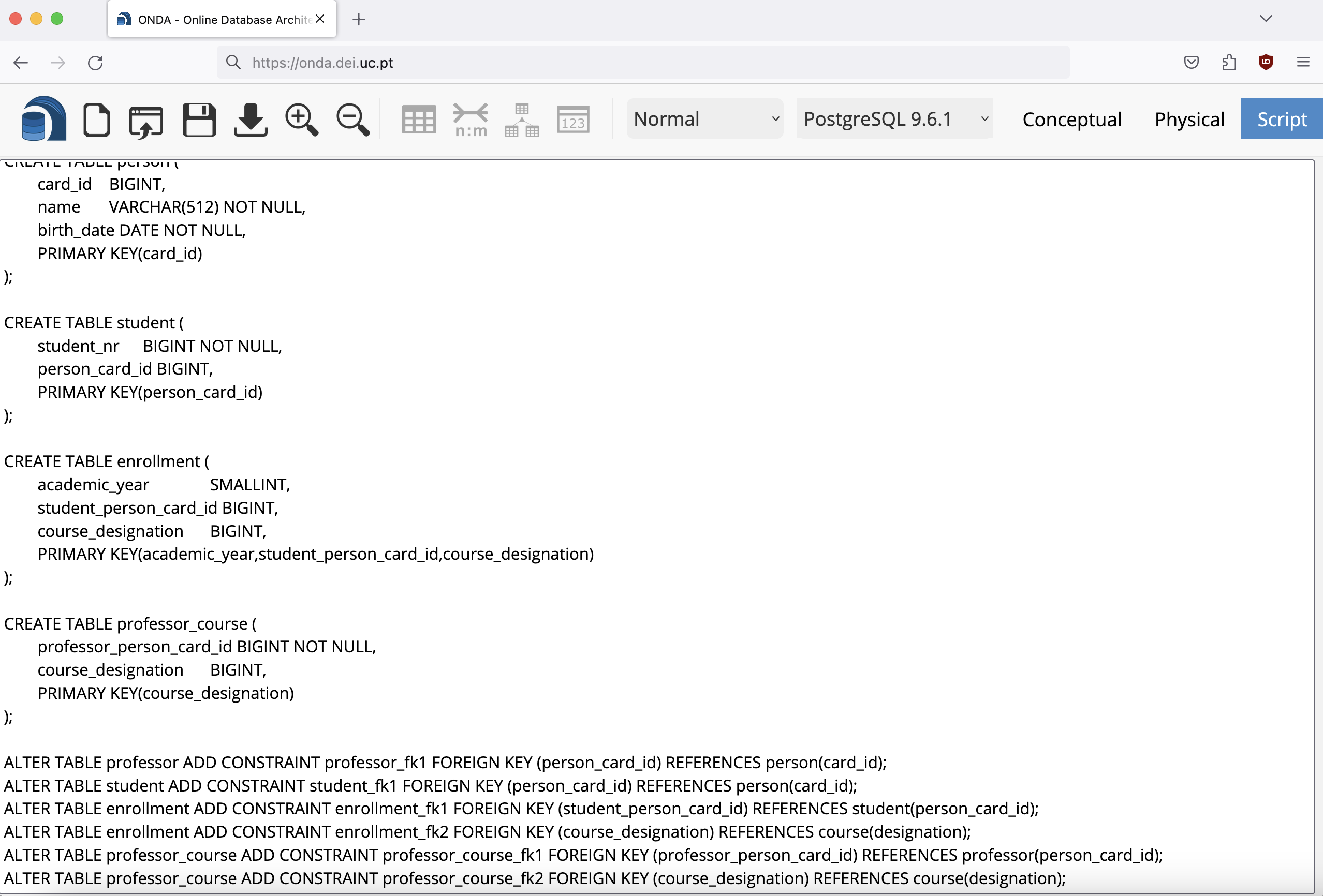The image size is (1323, 896).
Task: Click the ONDA database logo icon
Action: click(x=44, y=119)
